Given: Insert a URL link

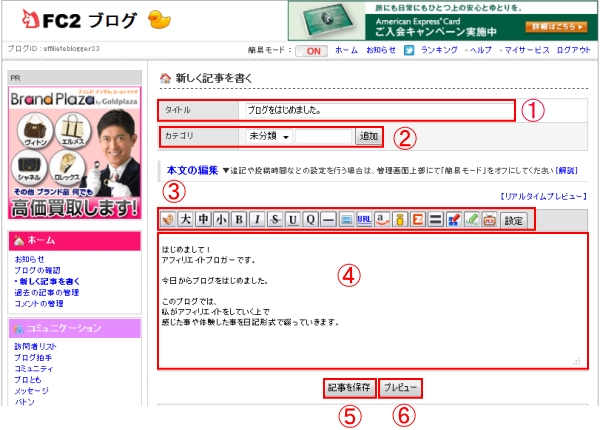Looking at the screenshot, I should pyautogui.click(x=364, y=220).
